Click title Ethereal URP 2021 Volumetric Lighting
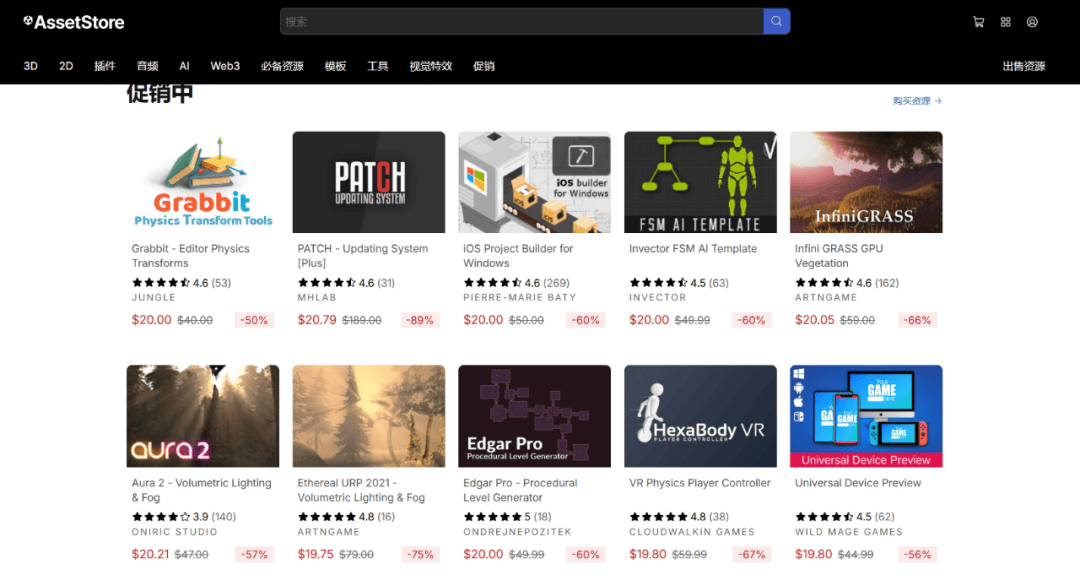Screen dimensions: 1080x575 362,490
